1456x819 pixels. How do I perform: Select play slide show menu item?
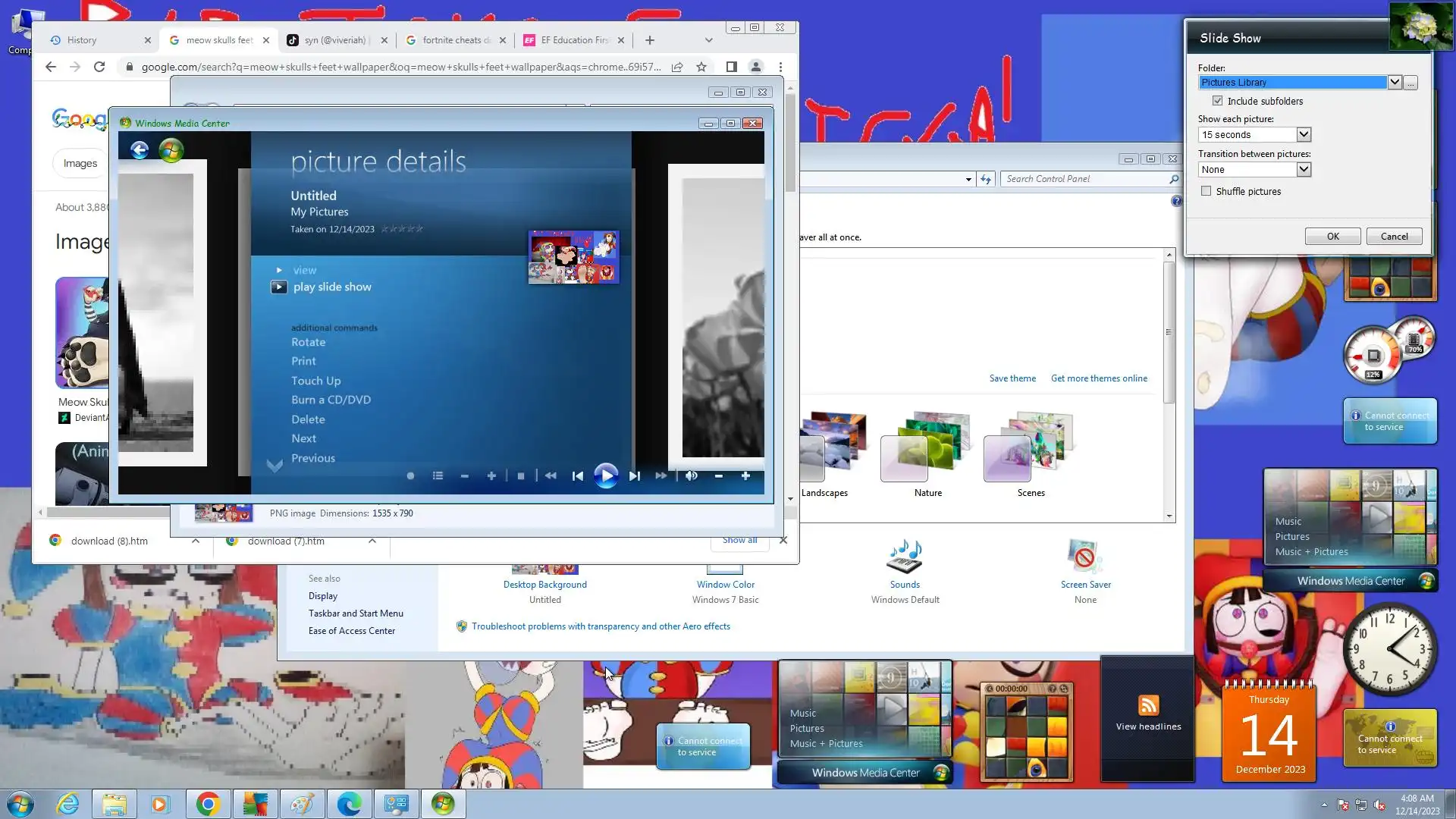[332, 287]
